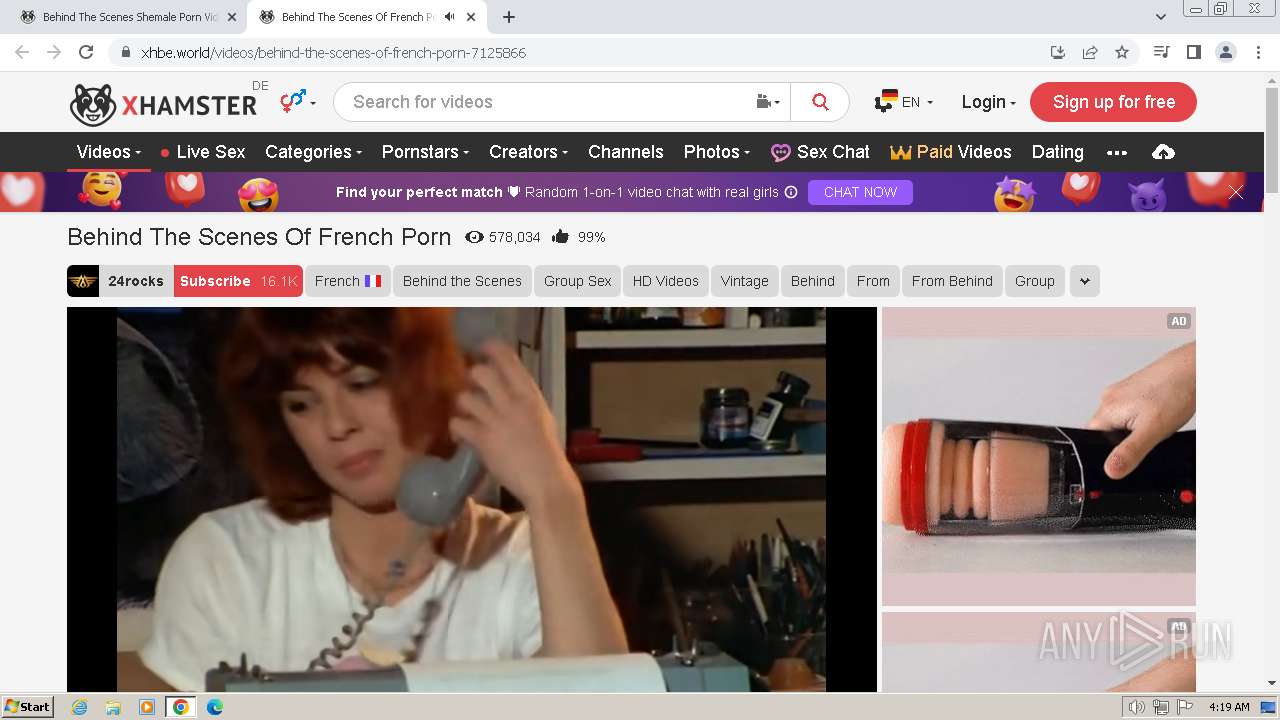Screen dimensions: 1280x720
Task: Open a new browser tab
Action: pyautogui.click(x=509, y=17)
